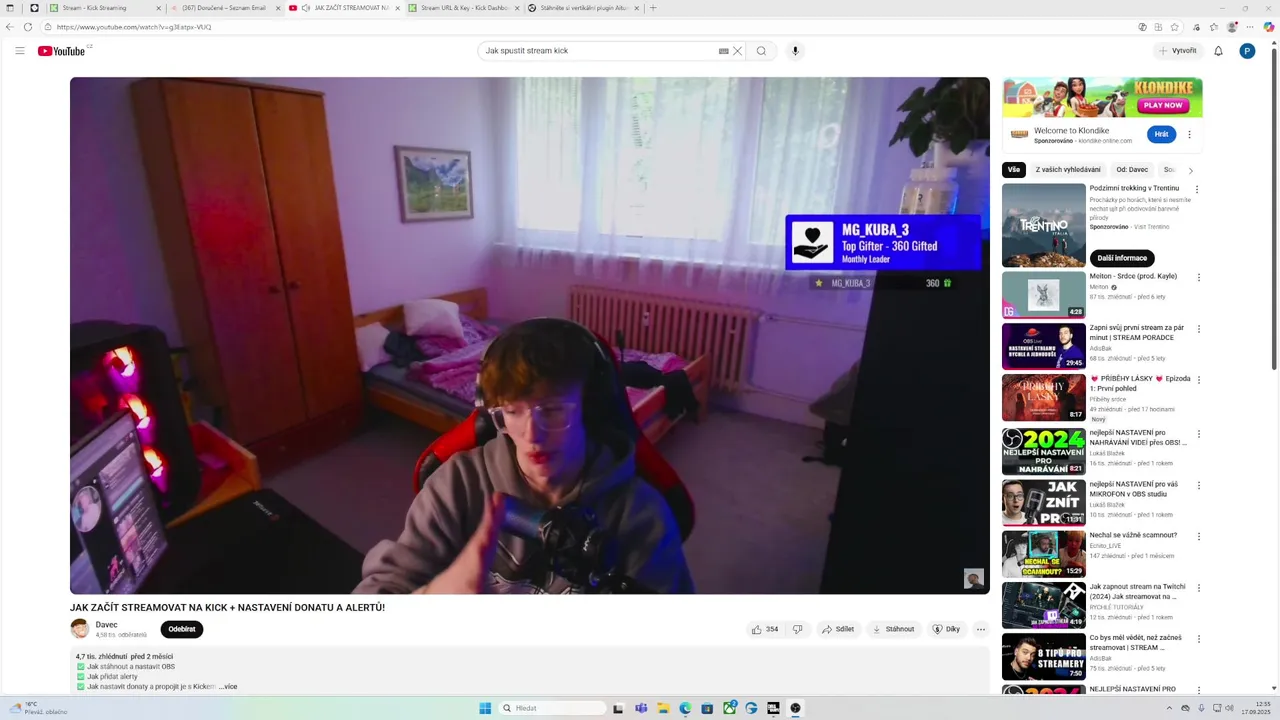Select the Vše filter chip

(x=1014, y=170)
